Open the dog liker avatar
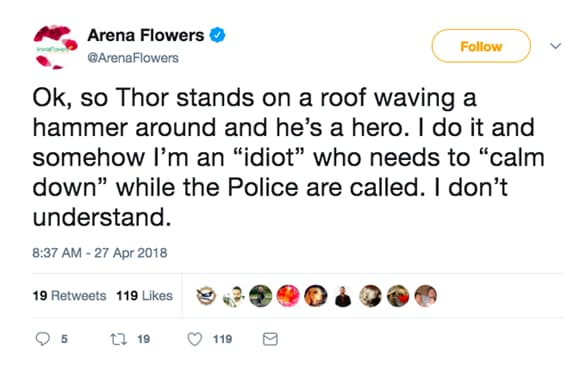 click(315, 296)
